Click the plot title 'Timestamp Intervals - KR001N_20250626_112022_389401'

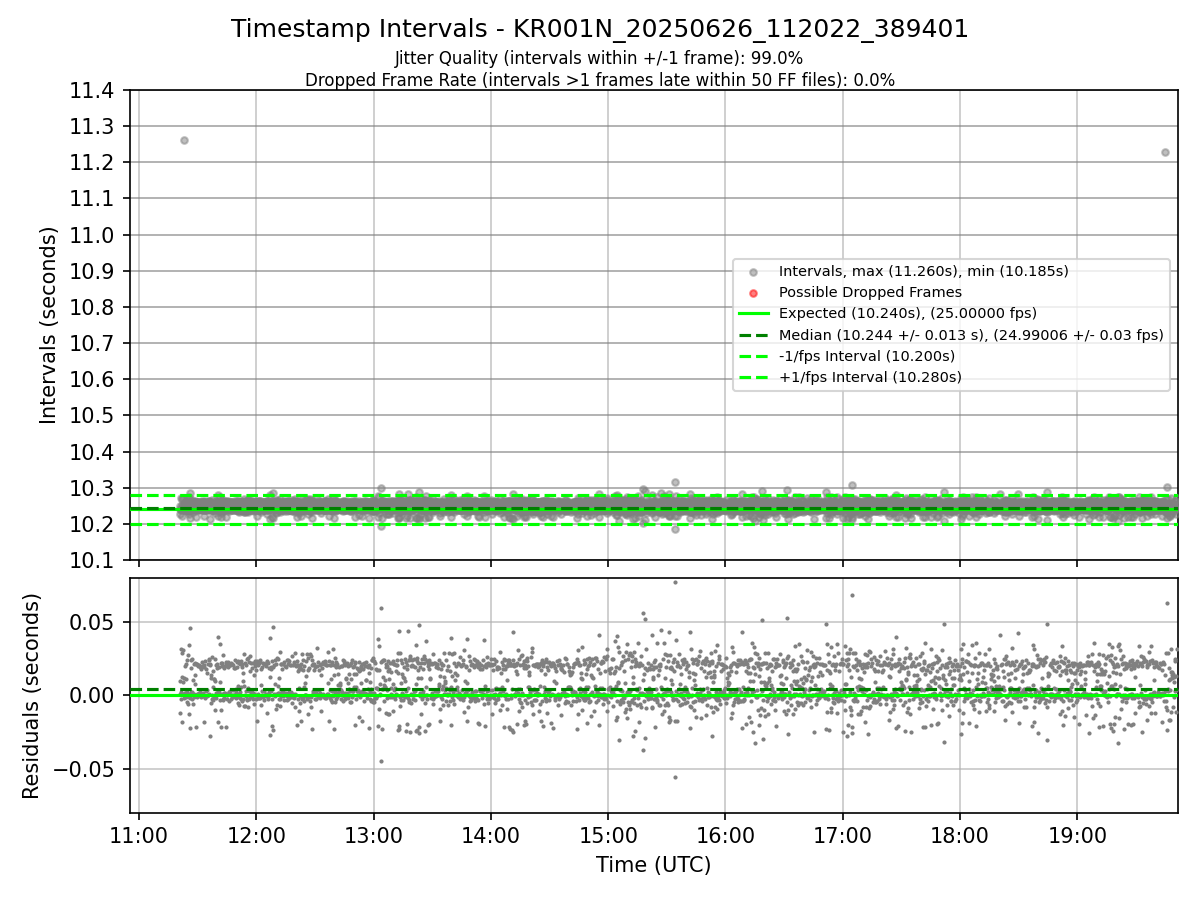tap(600, 29)
